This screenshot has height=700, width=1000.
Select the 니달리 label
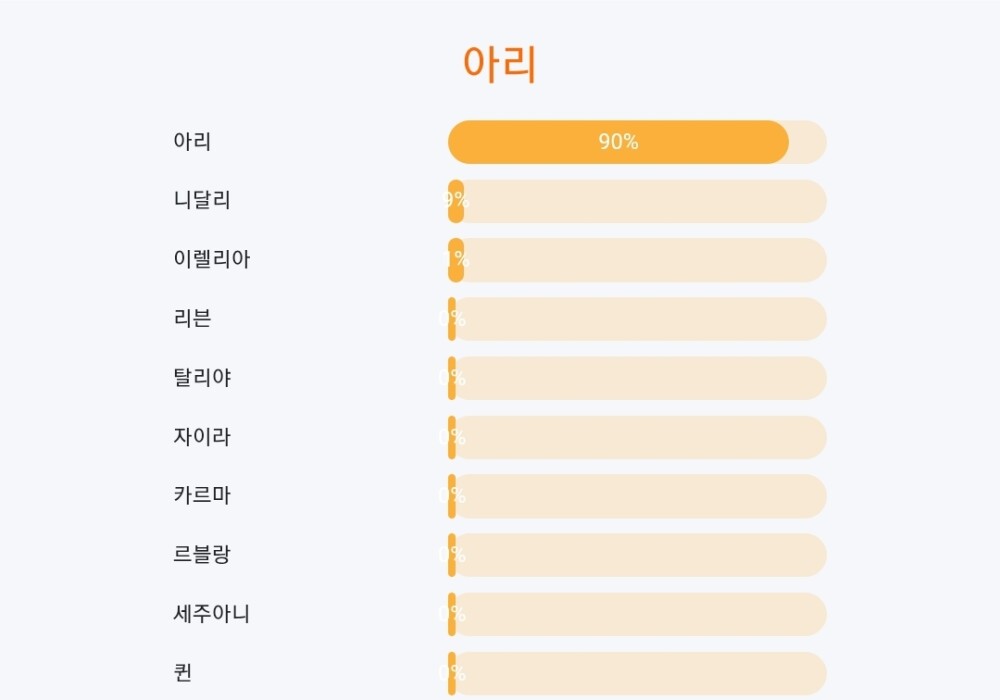coord(202,200)
